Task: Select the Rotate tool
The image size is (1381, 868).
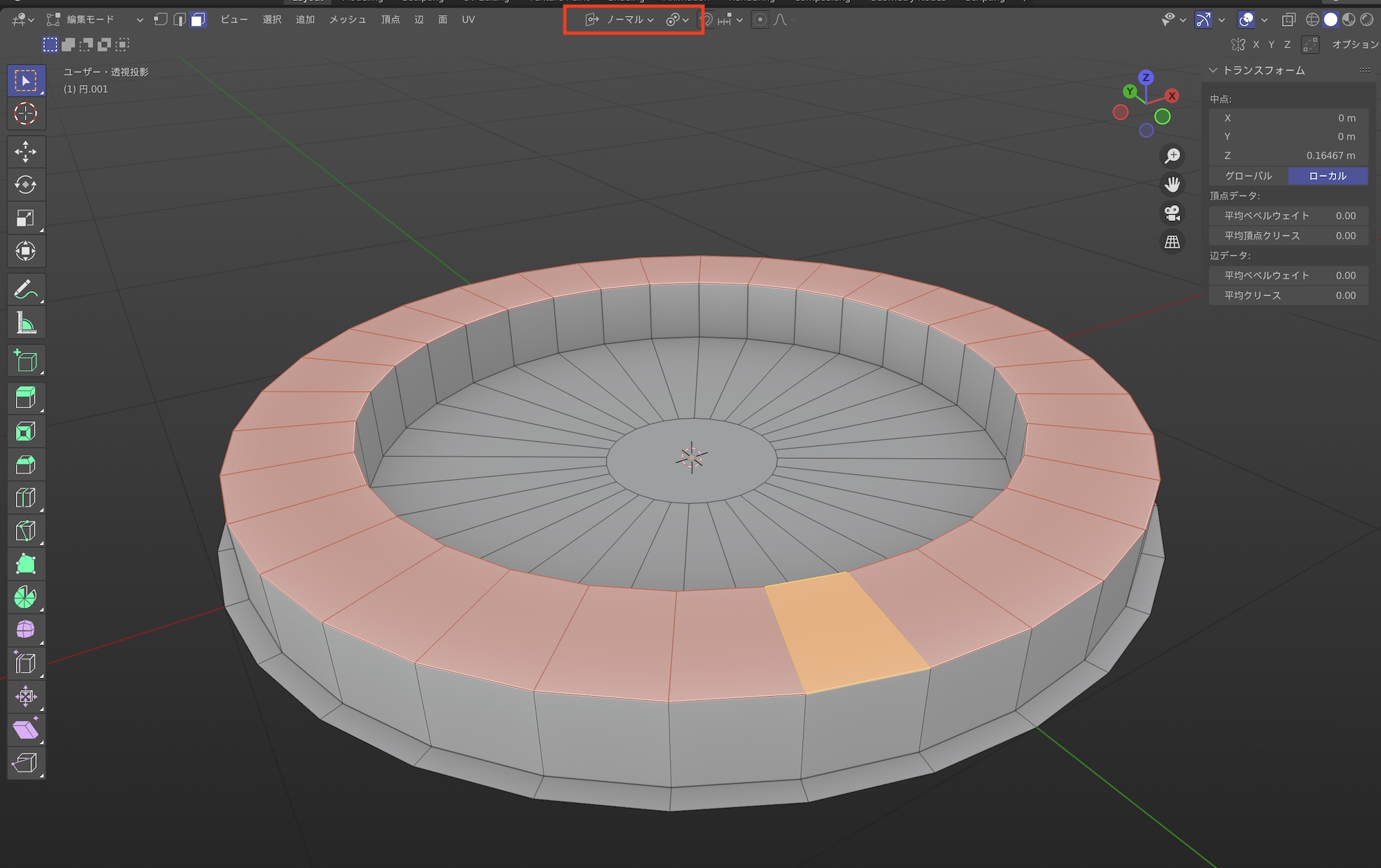Action: (26, 184)
